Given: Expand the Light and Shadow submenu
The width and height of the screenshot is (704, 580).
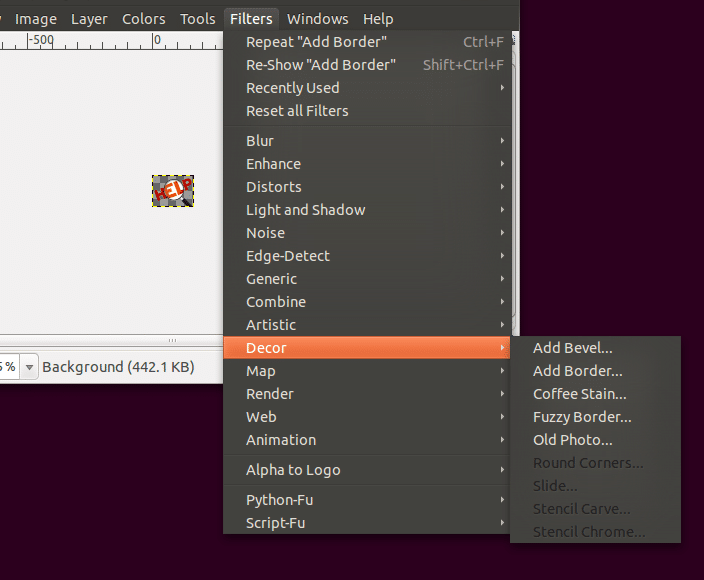Looking at the screenshot, I should click(x=305, y=210).
